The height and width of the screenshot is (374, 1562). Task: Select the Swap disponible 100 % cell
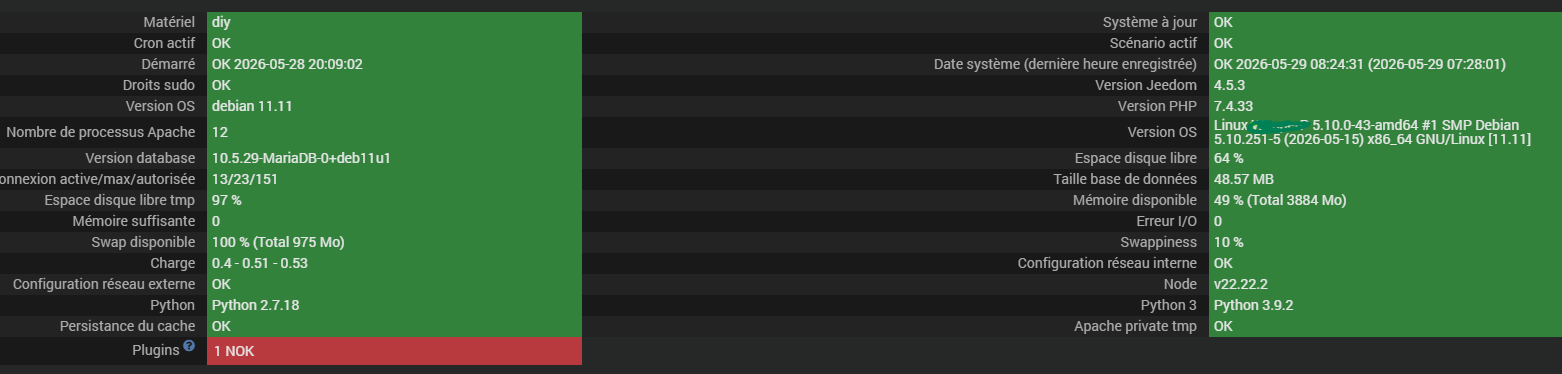394,242
